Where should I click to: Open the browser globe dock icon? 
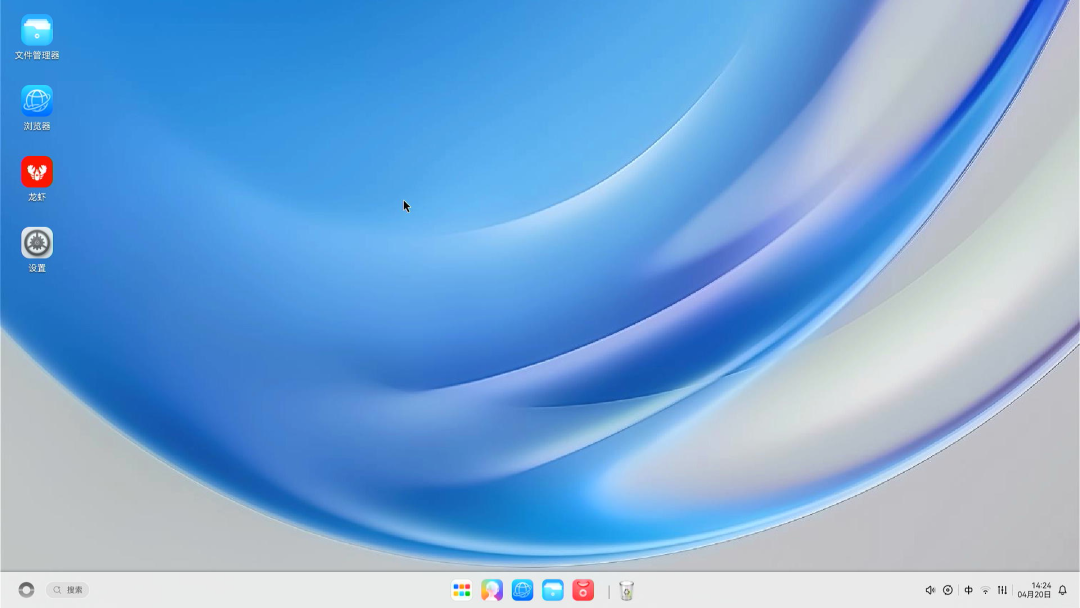tap(522, 590)
